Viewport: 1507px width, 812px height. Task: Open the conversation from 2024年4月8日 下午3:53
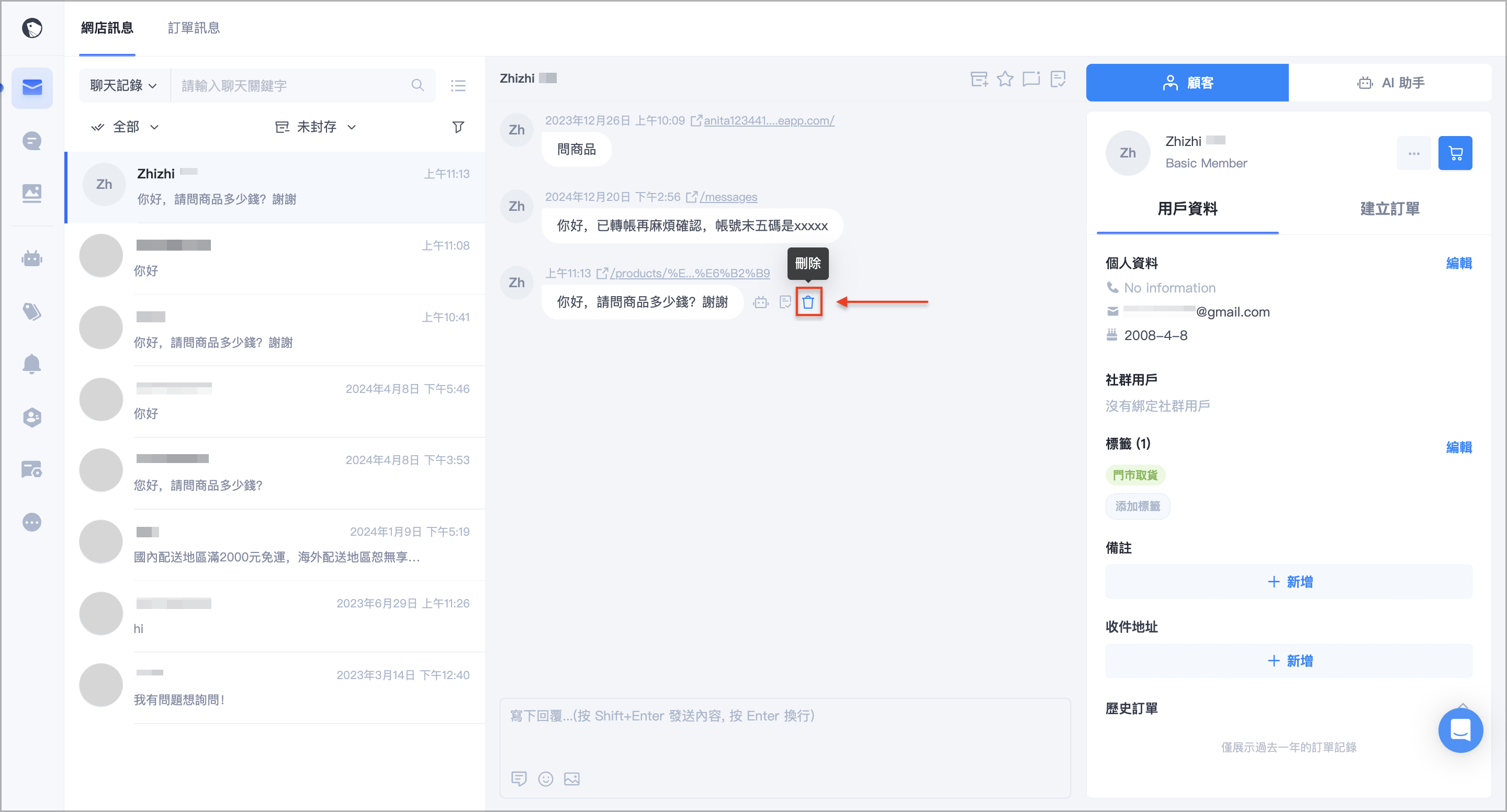275,472
